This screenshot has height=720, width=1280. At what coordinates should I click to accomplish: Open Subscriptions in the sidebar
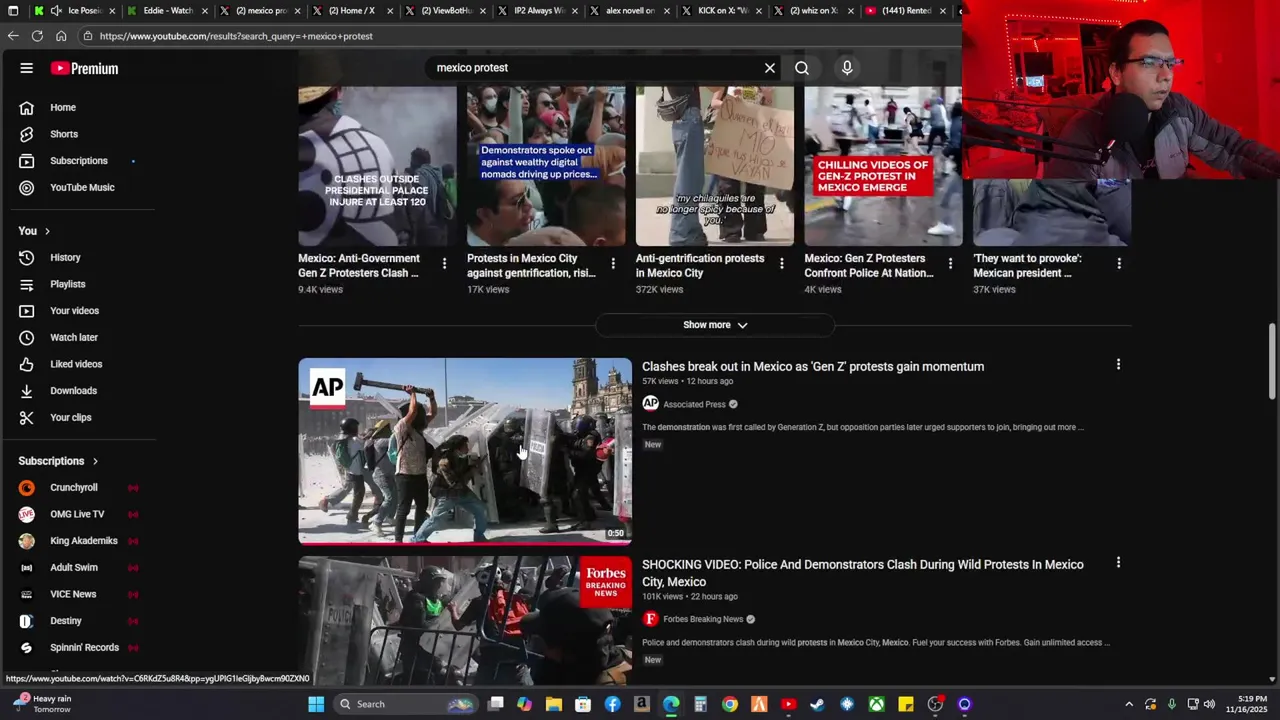(x=80, y=161)
